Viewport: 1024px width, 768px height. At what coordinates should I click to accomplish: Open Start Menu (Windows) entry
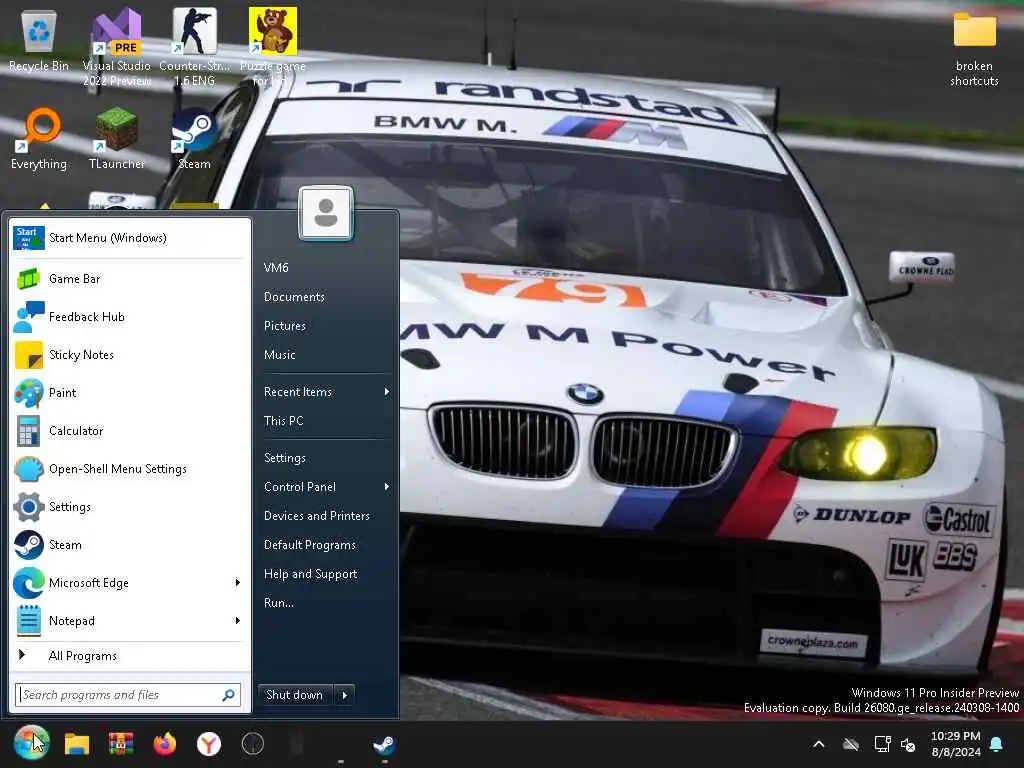point(129,238)
